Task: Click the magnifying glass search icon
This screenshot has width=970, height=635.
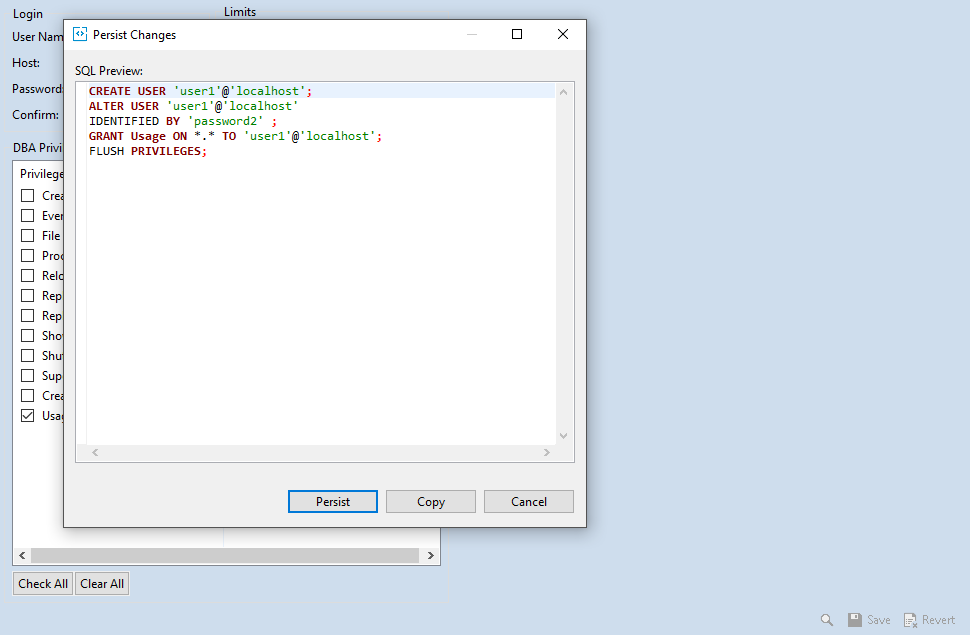Action: pos(826,619)
